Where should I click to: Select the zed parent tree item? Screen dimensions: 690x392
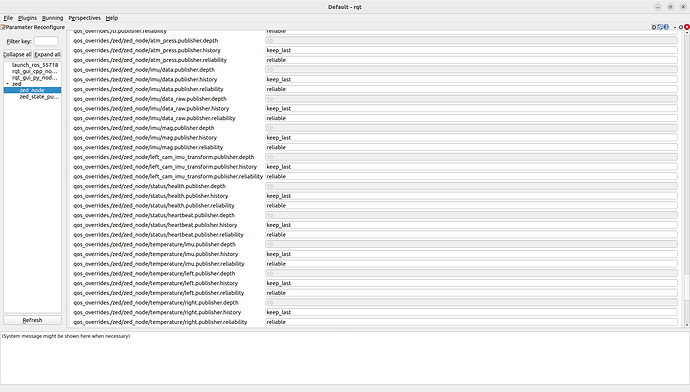tap(17, 84)
